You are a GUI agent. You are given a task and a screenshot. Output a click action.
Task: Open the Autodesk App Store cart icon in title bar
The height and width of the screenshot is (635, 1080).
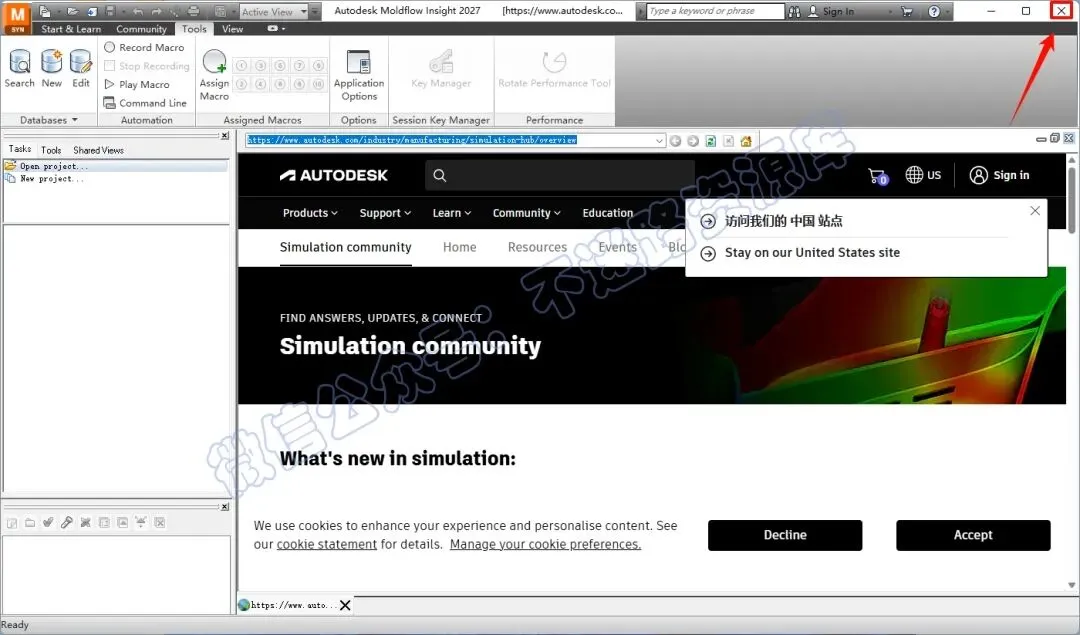907,12
